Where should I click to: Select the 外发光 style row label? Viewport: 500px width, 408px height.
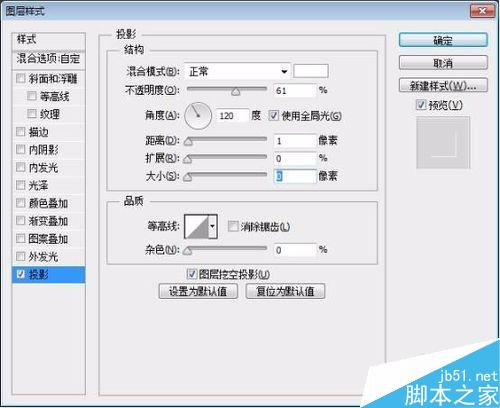(x=43, y=257)
